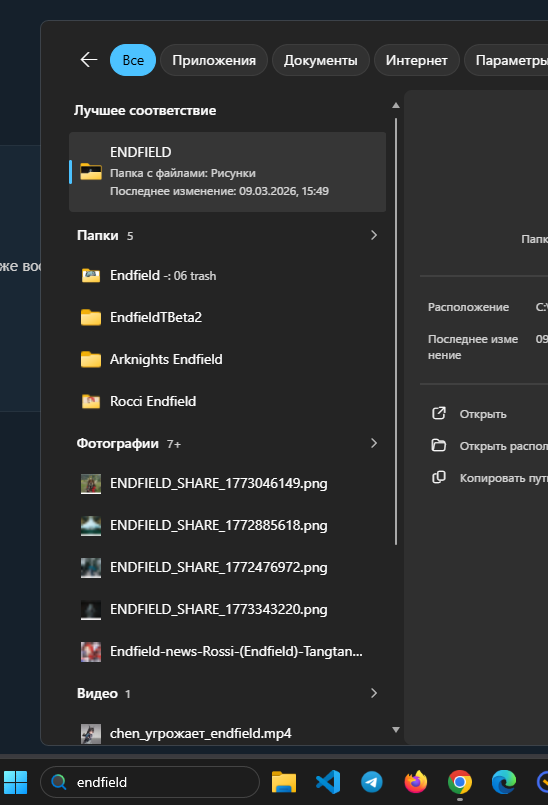The height and width of the screenshot is (805, 548).
Task: Go back with the left arrow icon
Action: click(x=89, y=60)
